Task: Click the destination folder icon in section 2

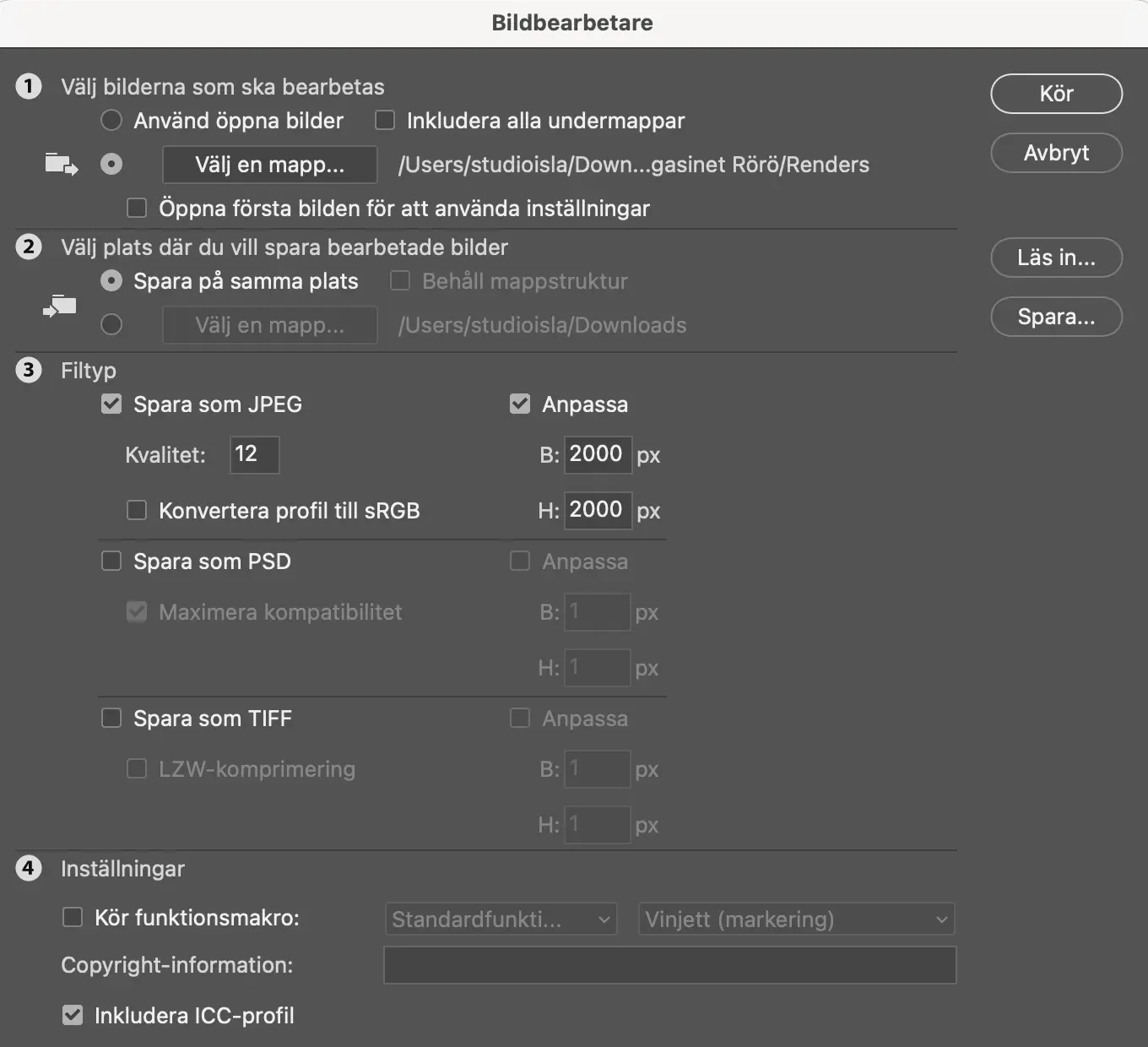Action: click(x=60, y=307)
